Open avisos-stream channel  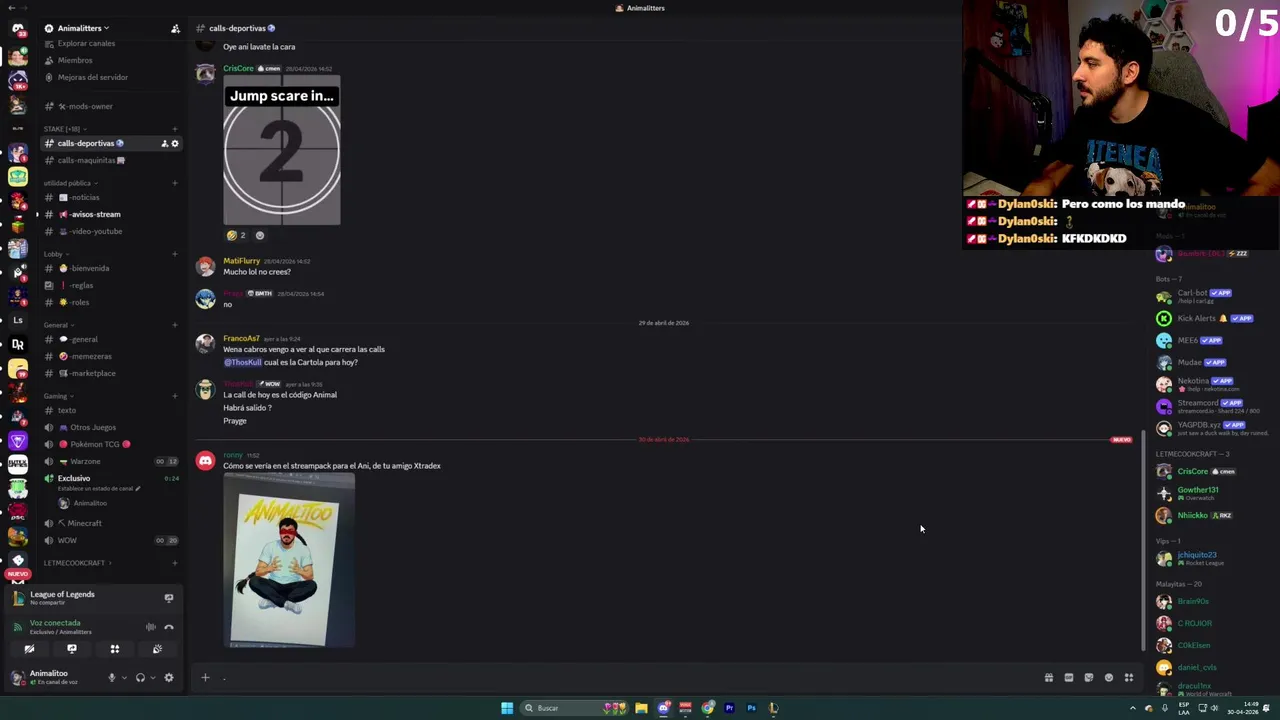pos(110,214)
